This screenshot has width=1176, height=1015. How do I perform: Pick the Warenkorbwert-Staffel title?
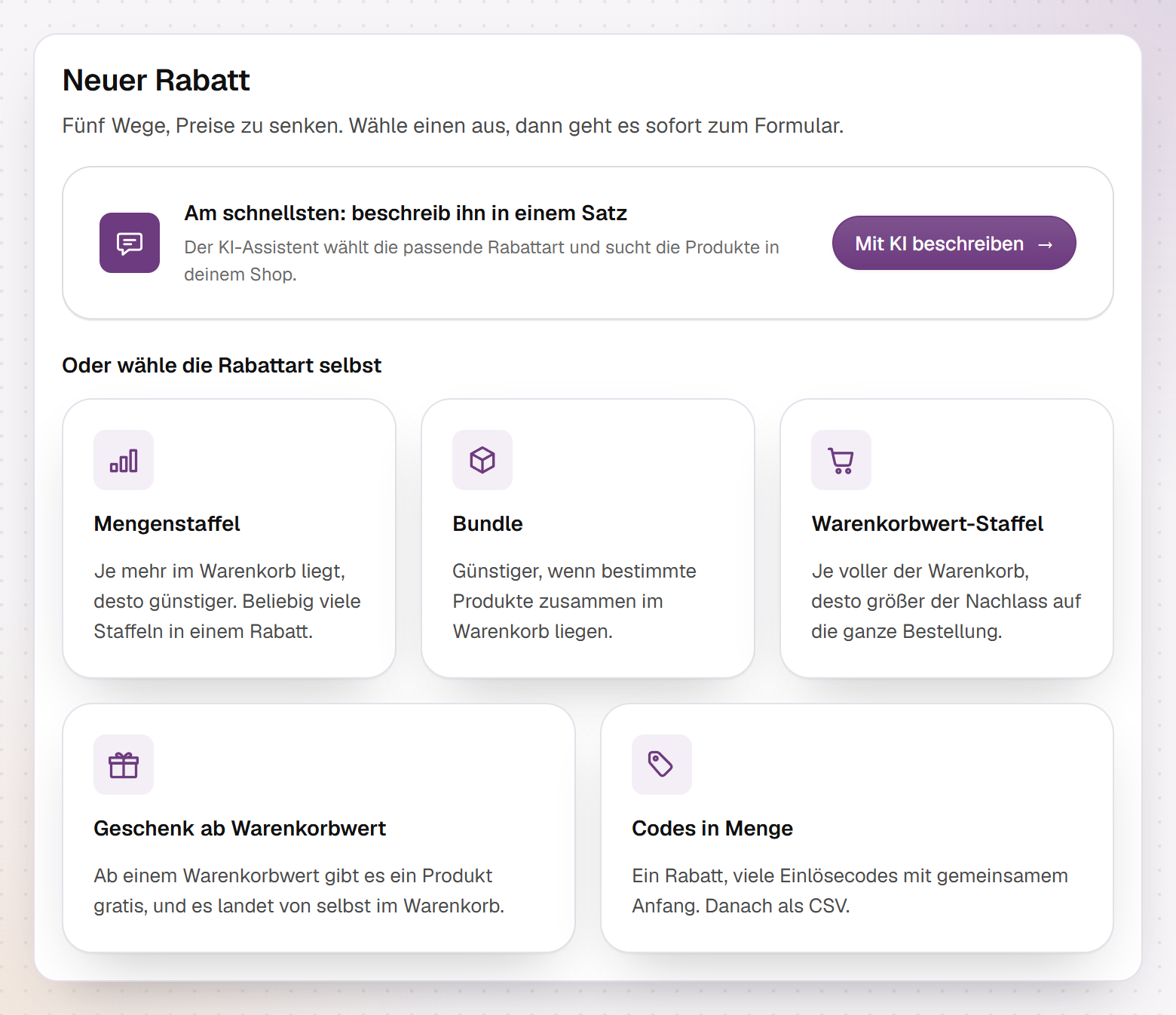tap(927, 523)
